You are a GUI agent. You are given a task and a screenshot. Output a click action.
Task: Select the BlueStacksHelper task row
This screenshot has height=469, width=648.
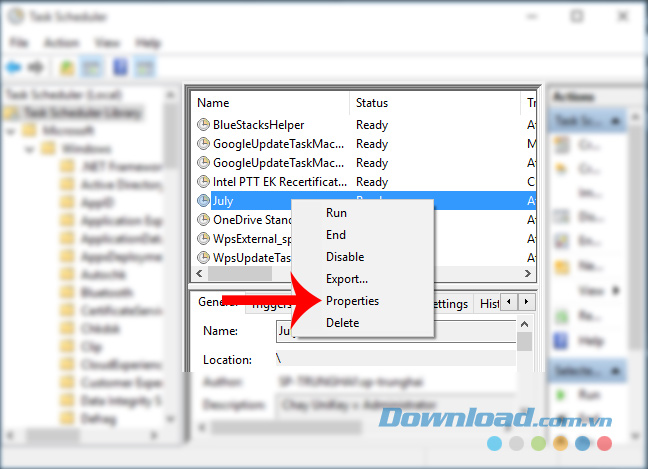click(x=365, y=124)
